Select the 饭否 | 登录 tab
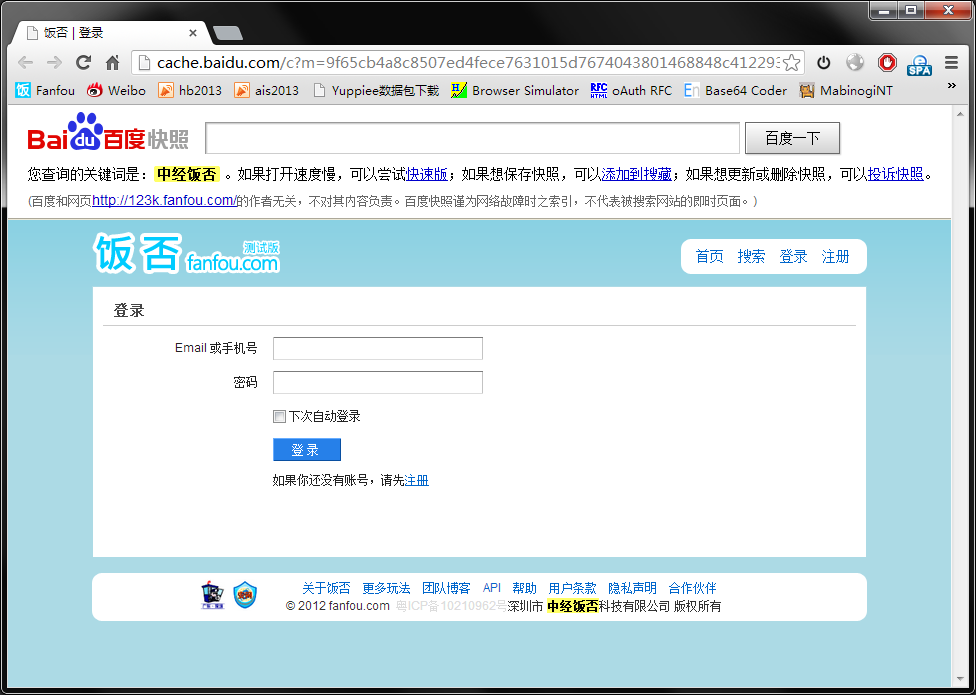Image resolution: width=976 pixels, height=695 pixels. coord(112,33)
